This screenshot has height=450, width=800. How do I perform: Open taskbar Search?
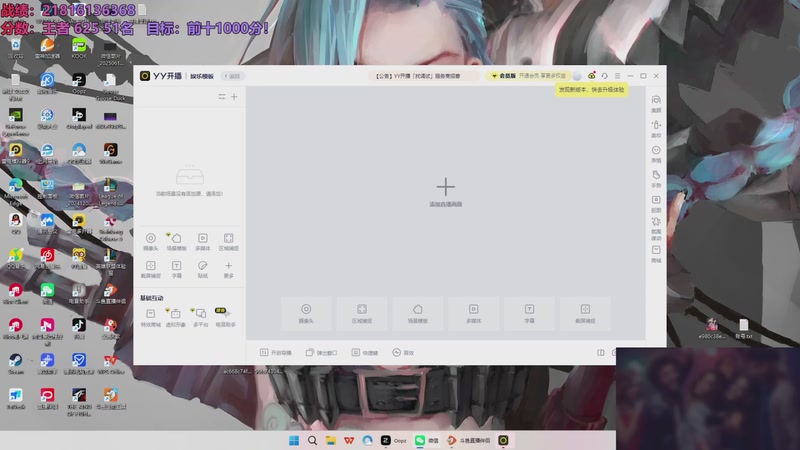pos(312,440)
